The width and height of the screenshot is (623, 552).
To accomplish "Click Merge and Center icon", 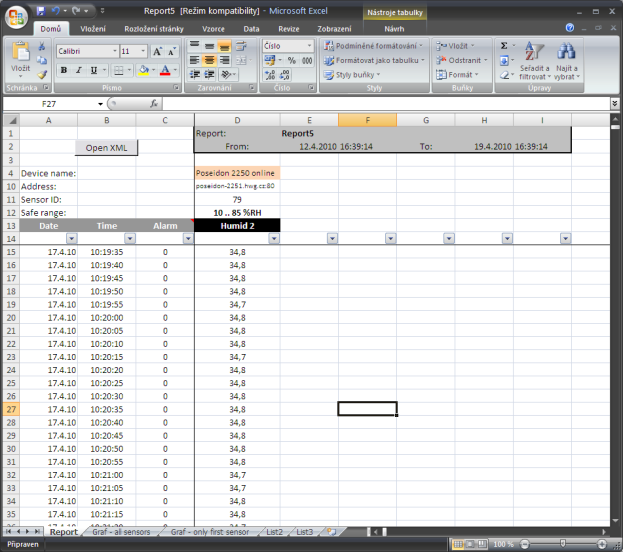I will (x=241, y=60).
